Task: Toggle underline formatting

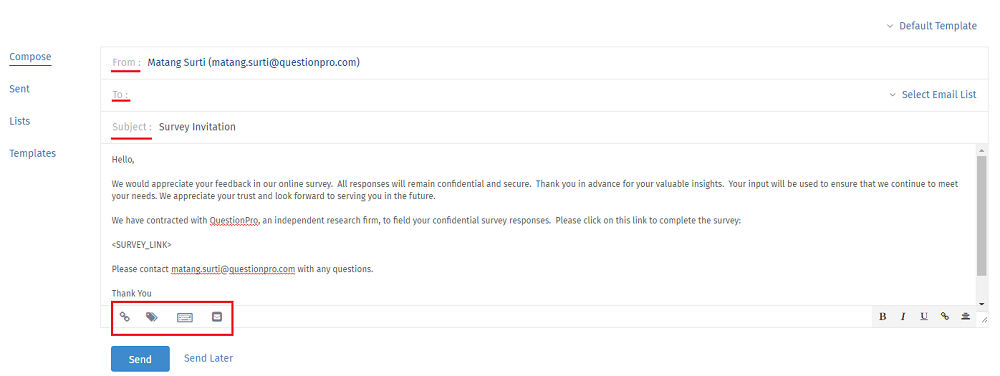Action: coord(923,317)
